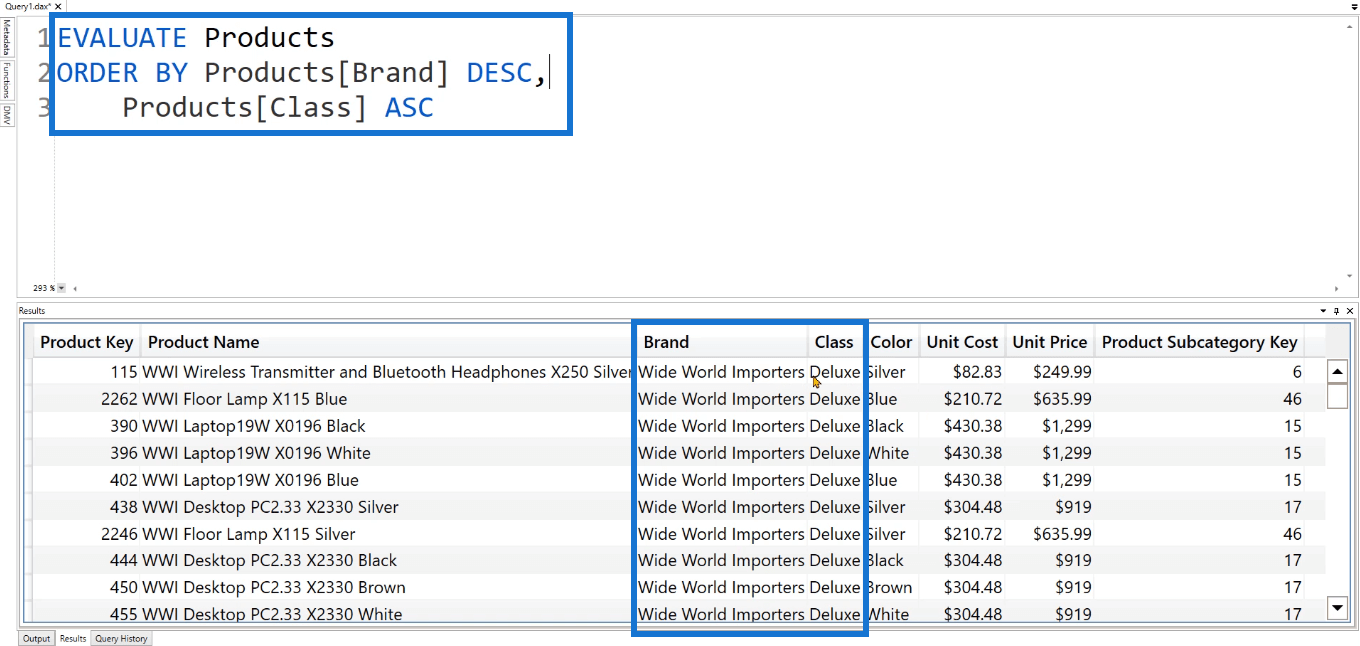This screenshot has height=646, width=1360.
Task: Select the WWI Wireless Transmitter product name cell
Action: click(387, 372)
